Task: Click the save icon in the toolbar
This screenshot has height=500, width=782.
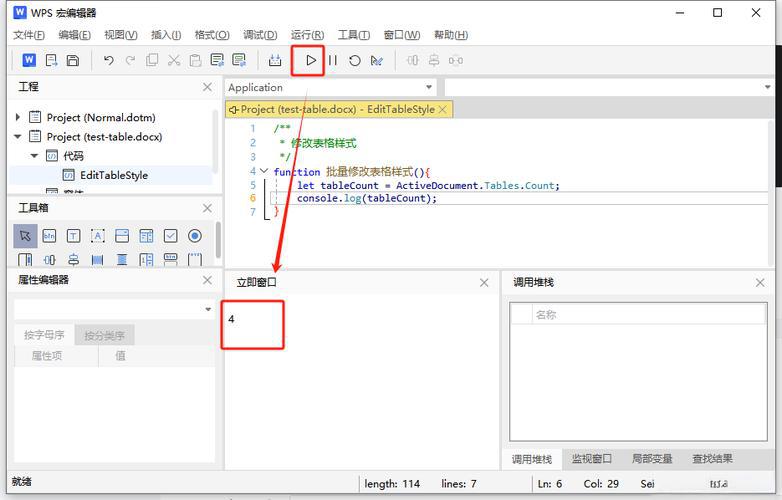Action: pyautogui.click(x=73, y=60)
